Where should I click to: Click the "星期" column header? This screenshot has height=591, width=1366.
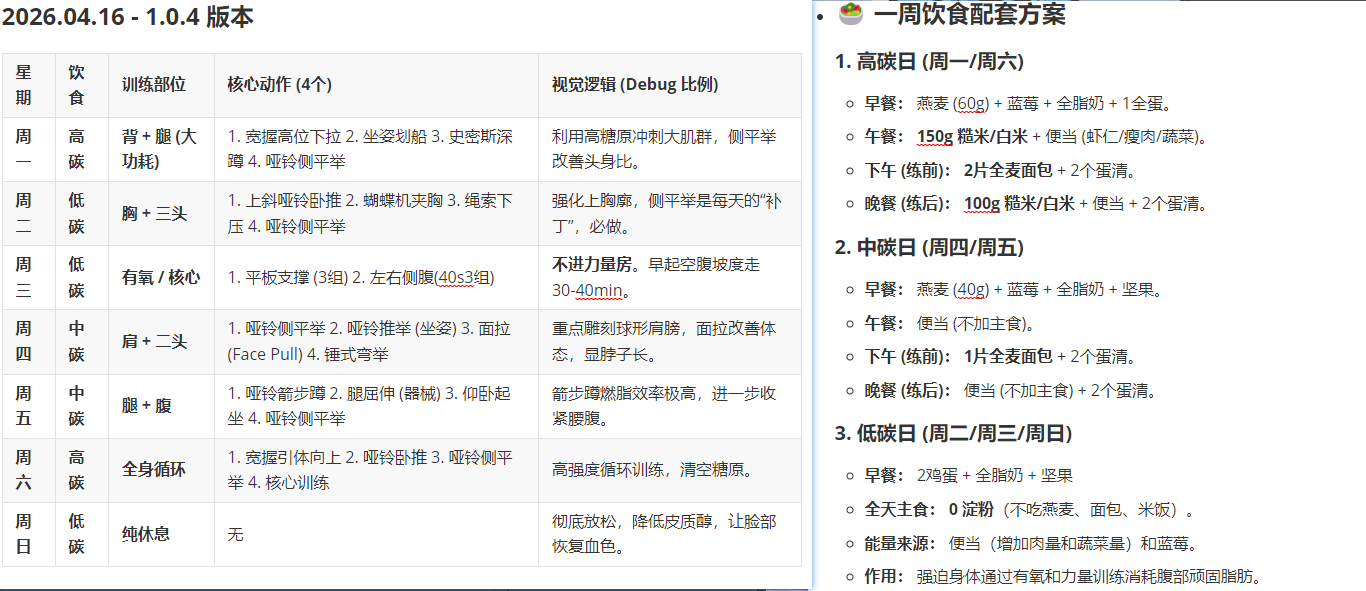[x=24, y=85]
